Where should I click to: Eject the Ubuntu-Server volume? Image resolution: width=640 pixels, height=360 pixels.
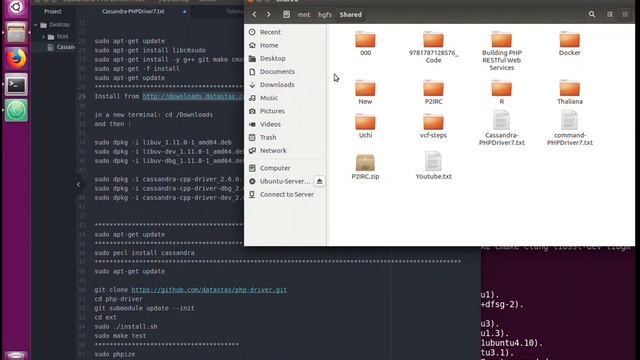[319, 181]
